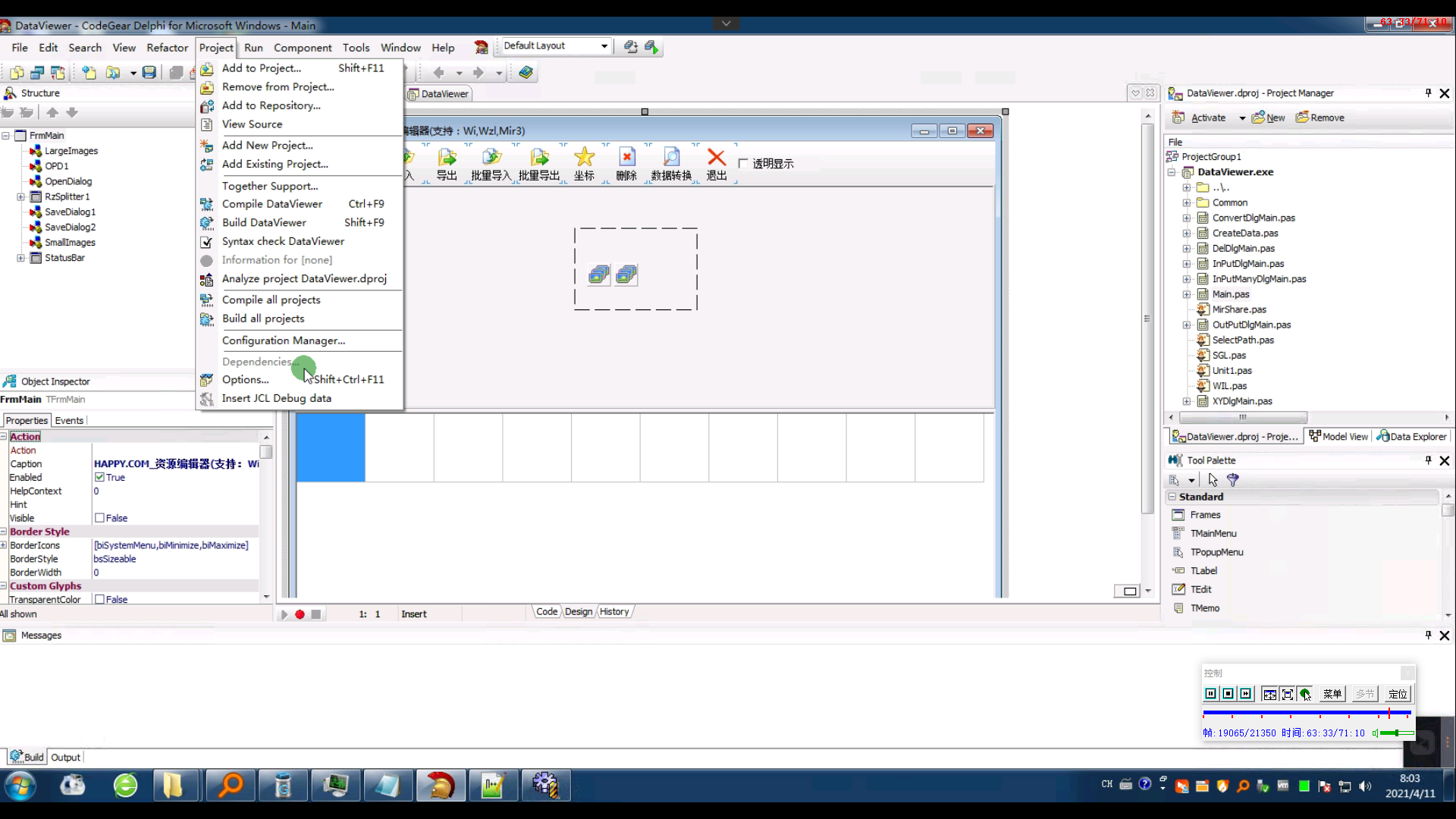Screen dimensions: 1456x819
Task: Select View Source menu item
Action: (x=252, y=124)
